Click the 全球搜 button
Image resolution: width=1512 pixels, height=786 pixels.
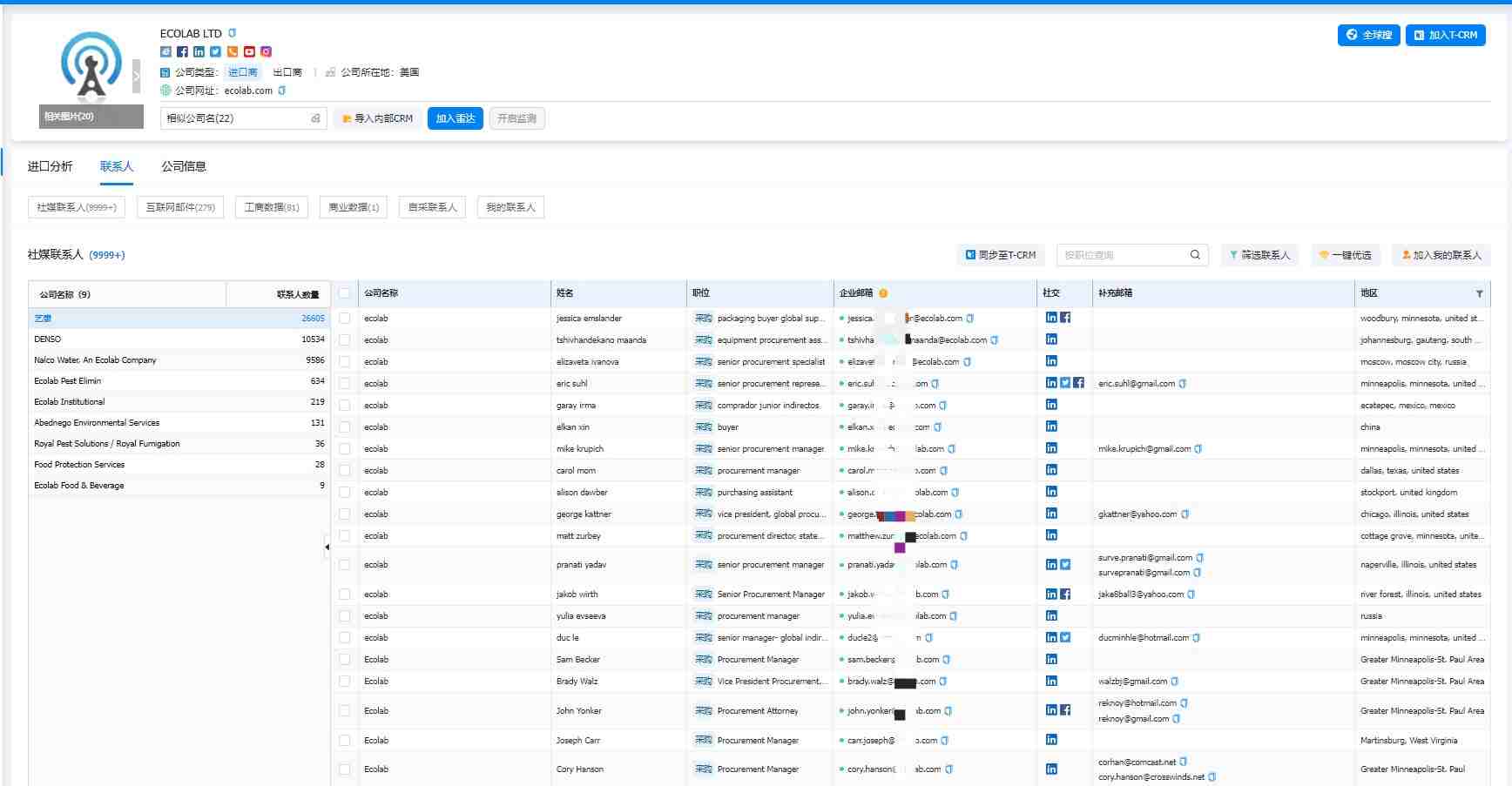pyautogui.click(x=1368, y=35)
